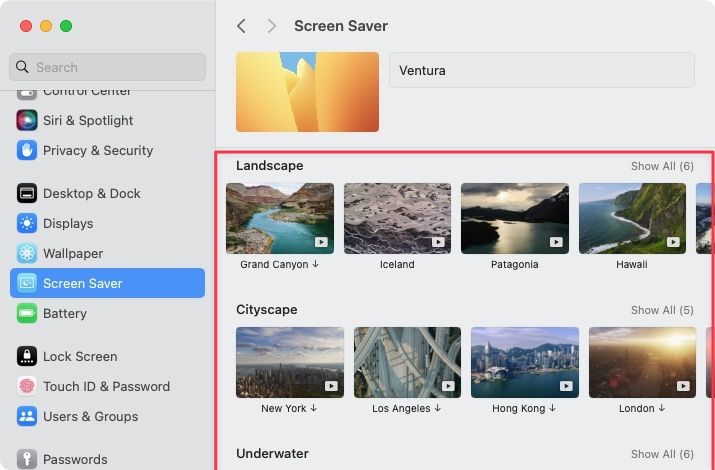Go back with the left chevron
This screenshot has height=470, width=715.
241,26
